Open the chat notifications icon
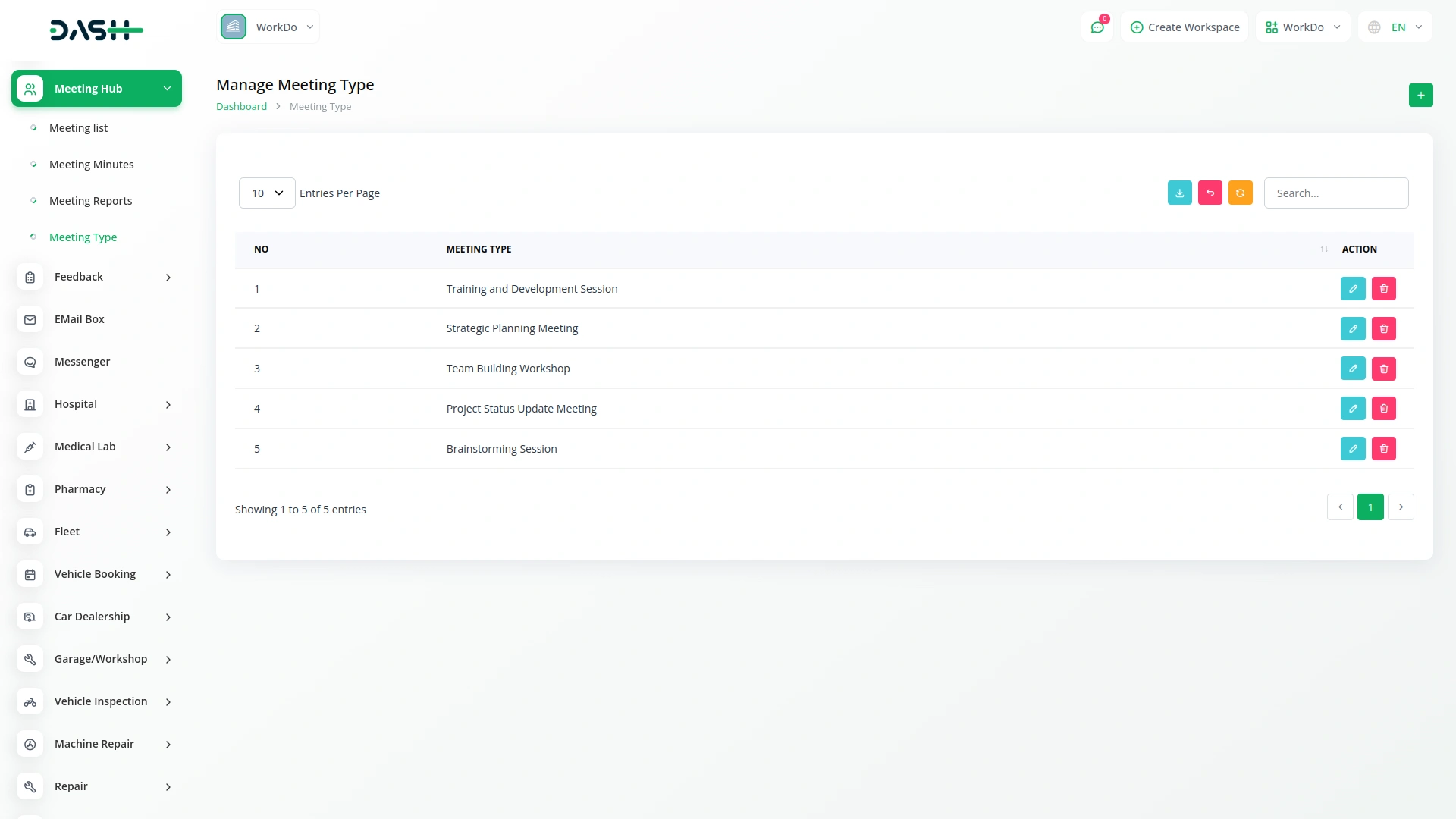This screenshot has height=819, width=1456. coord(1097,27)
